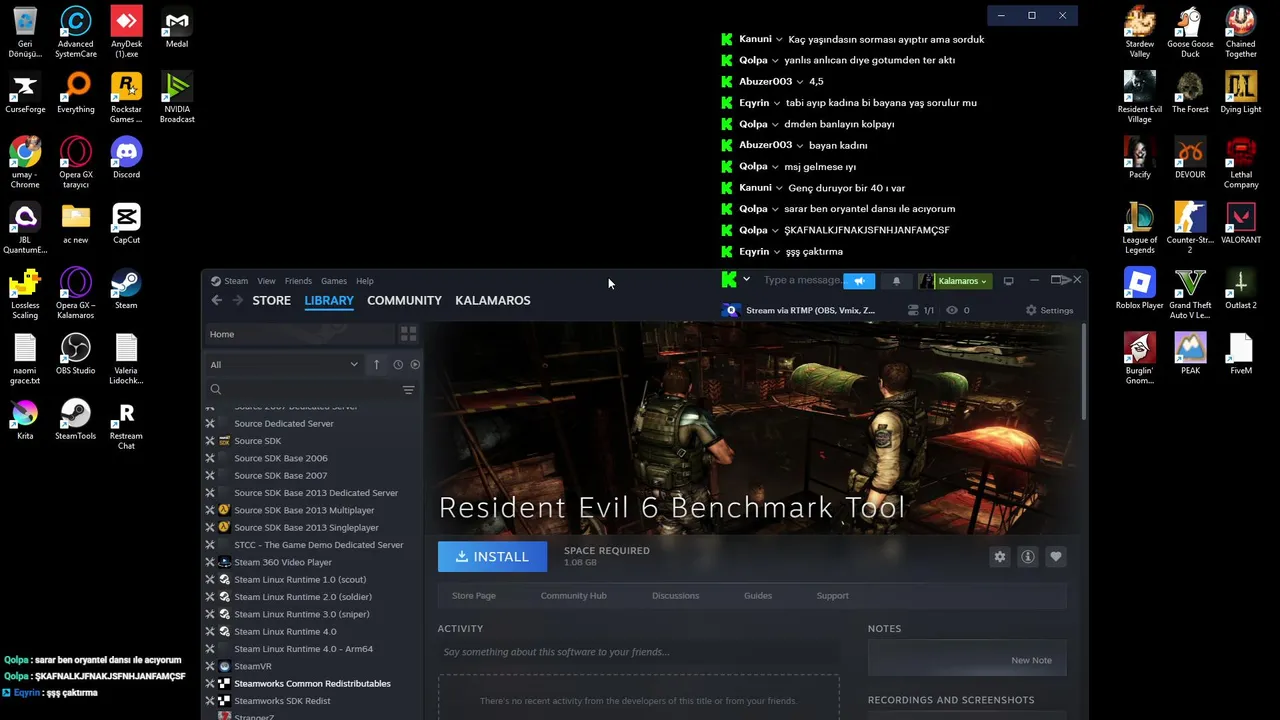Open chevron beside Qolpa 'msj gelmese iyi' message
Screen dimensions: 1280x720
775,167
